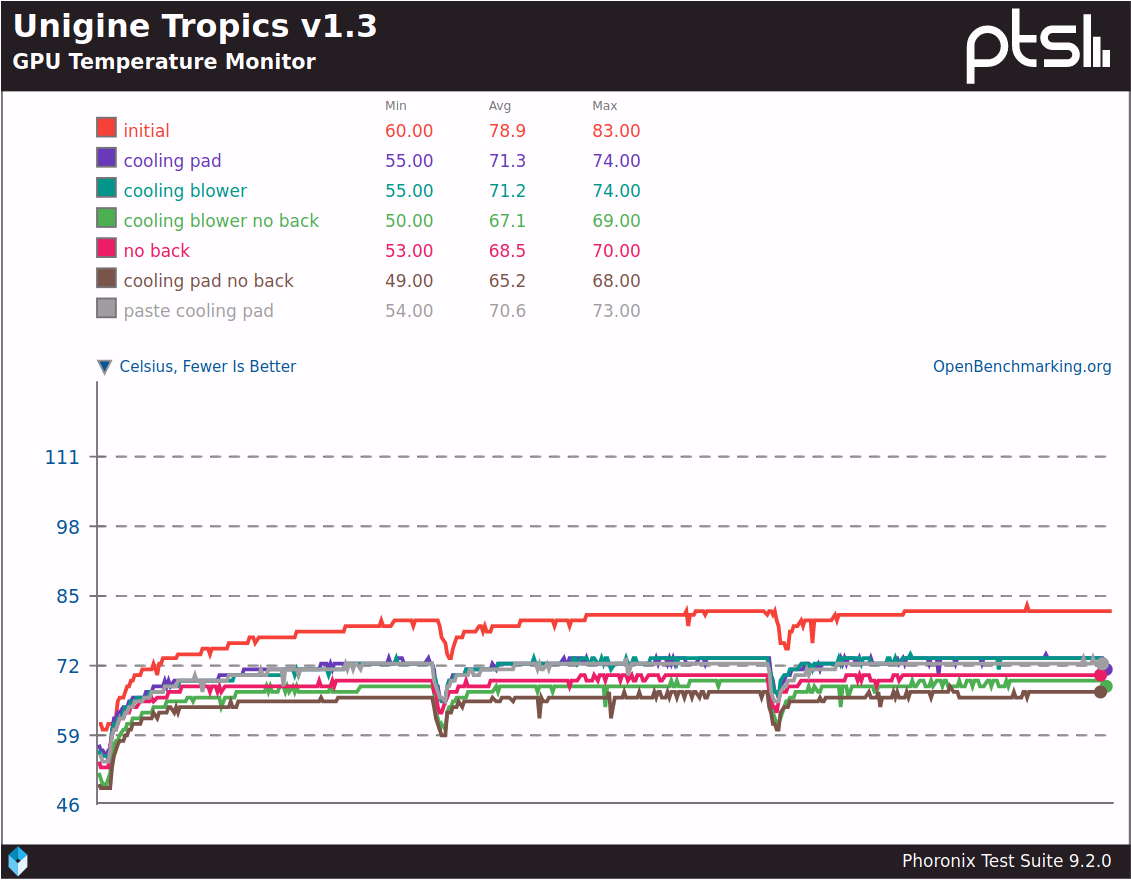Click the Phoronix icon in the footer
This screenshot has width=1131, height=880.
coord(18,861)
